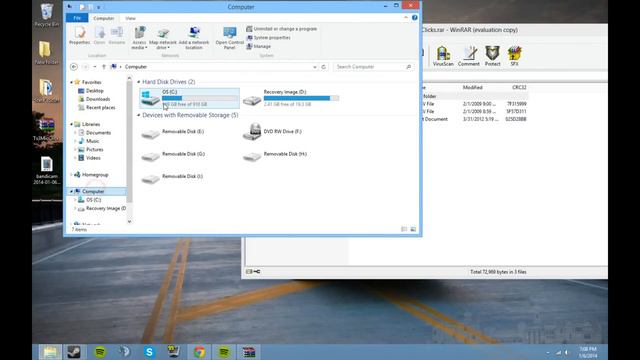This screenshot has height=360, width=640.
Task: Open File Explorer on the taskbar
Action: tap(50, 352)
